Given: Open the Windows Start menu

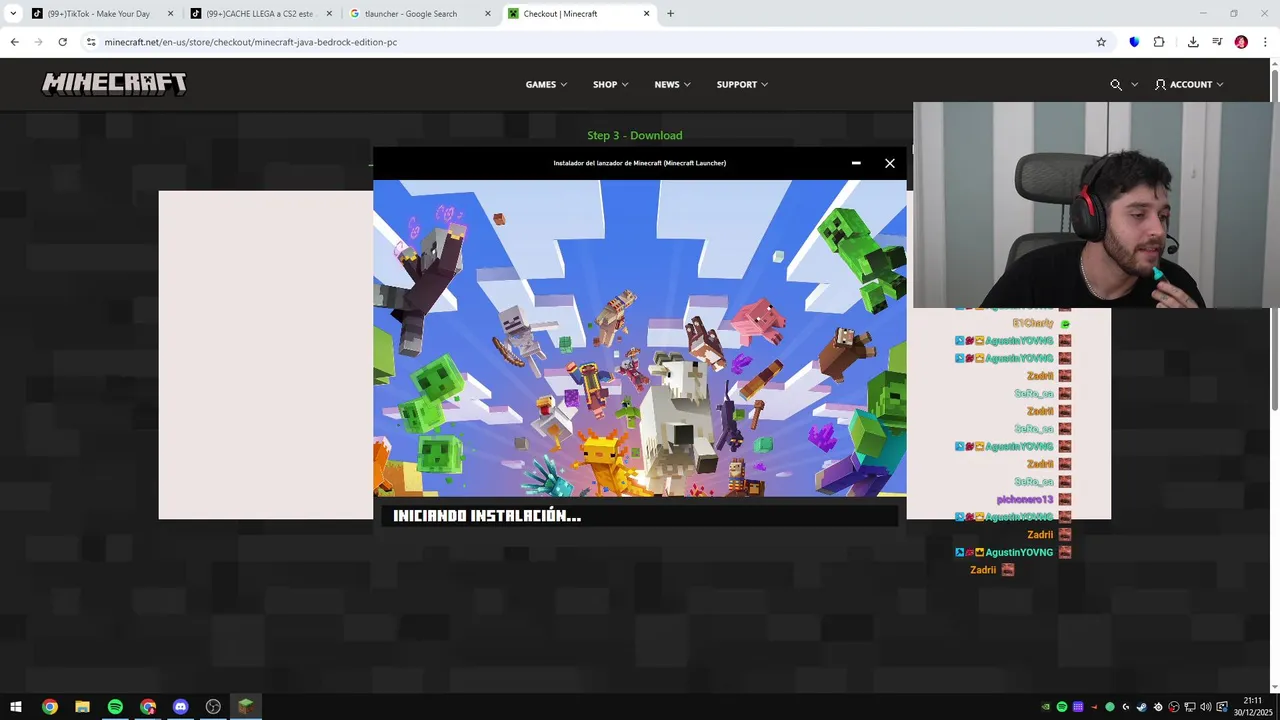Looking at the screenshot, I should [x=16, y=707].
